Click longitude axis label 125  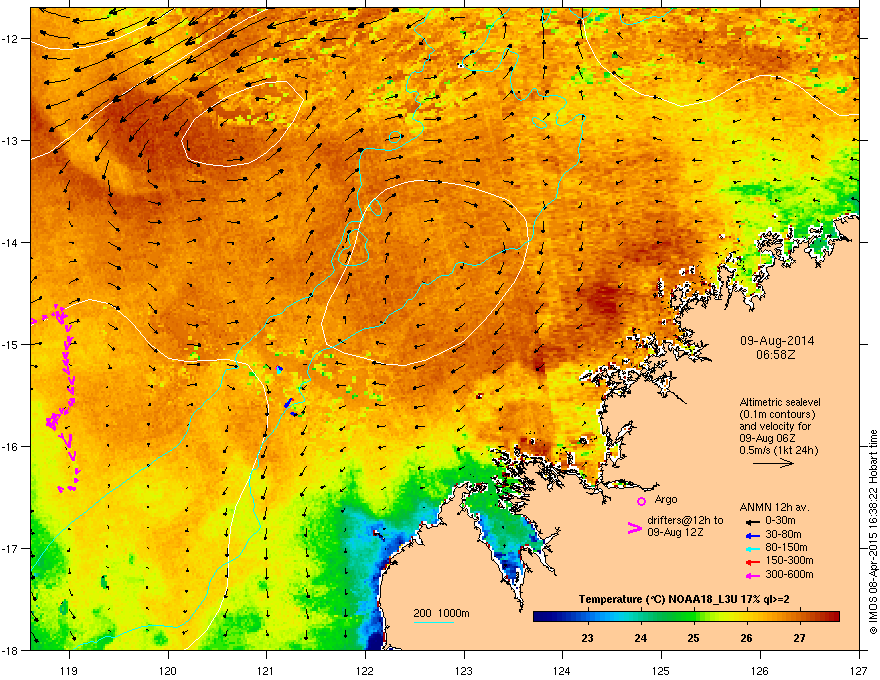[661, 670]
